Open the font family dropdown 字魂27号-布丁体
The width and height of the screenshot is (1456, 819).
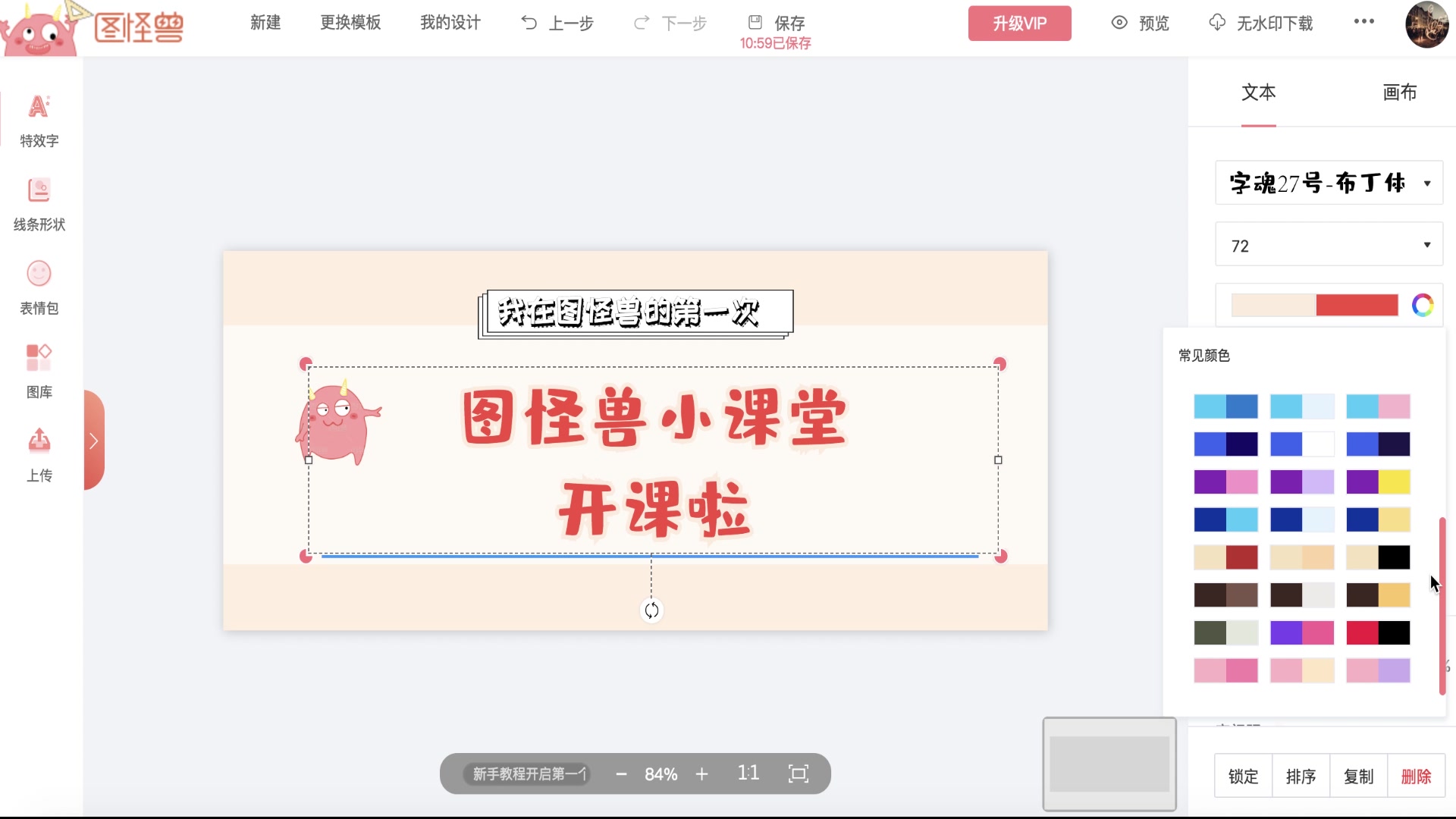tap(1329, 183)
